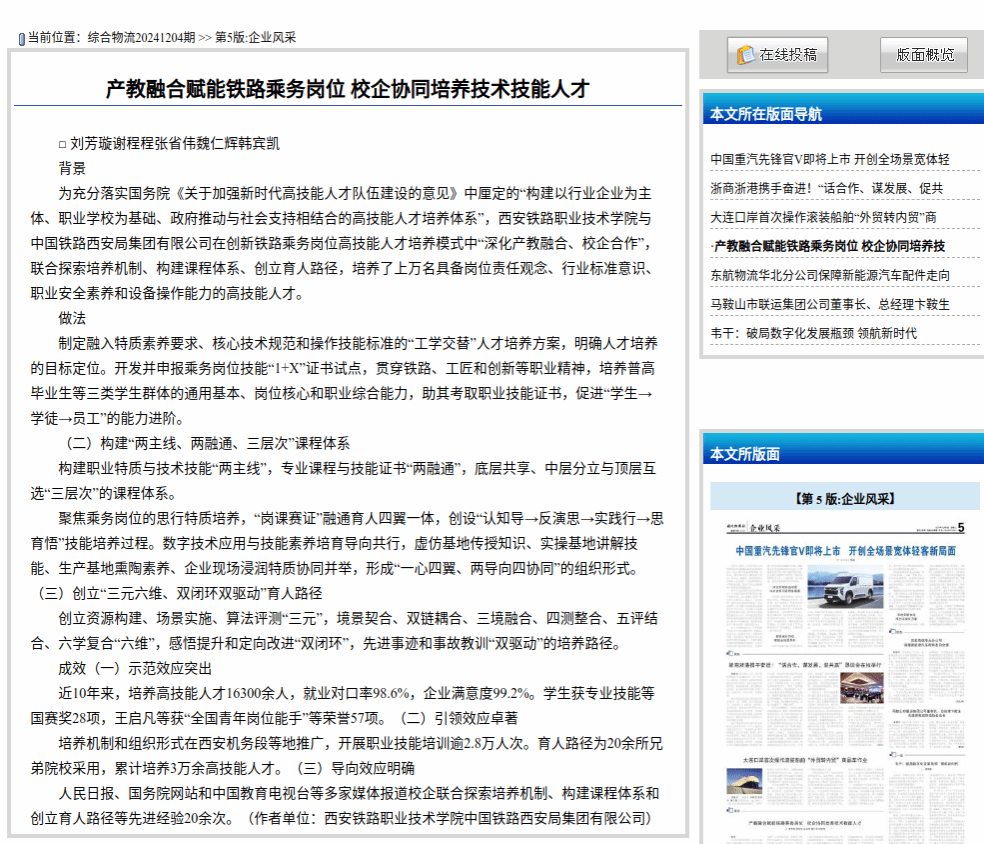
Task: Open the 版面概览 page overview button
Action: tap(924, 55)
